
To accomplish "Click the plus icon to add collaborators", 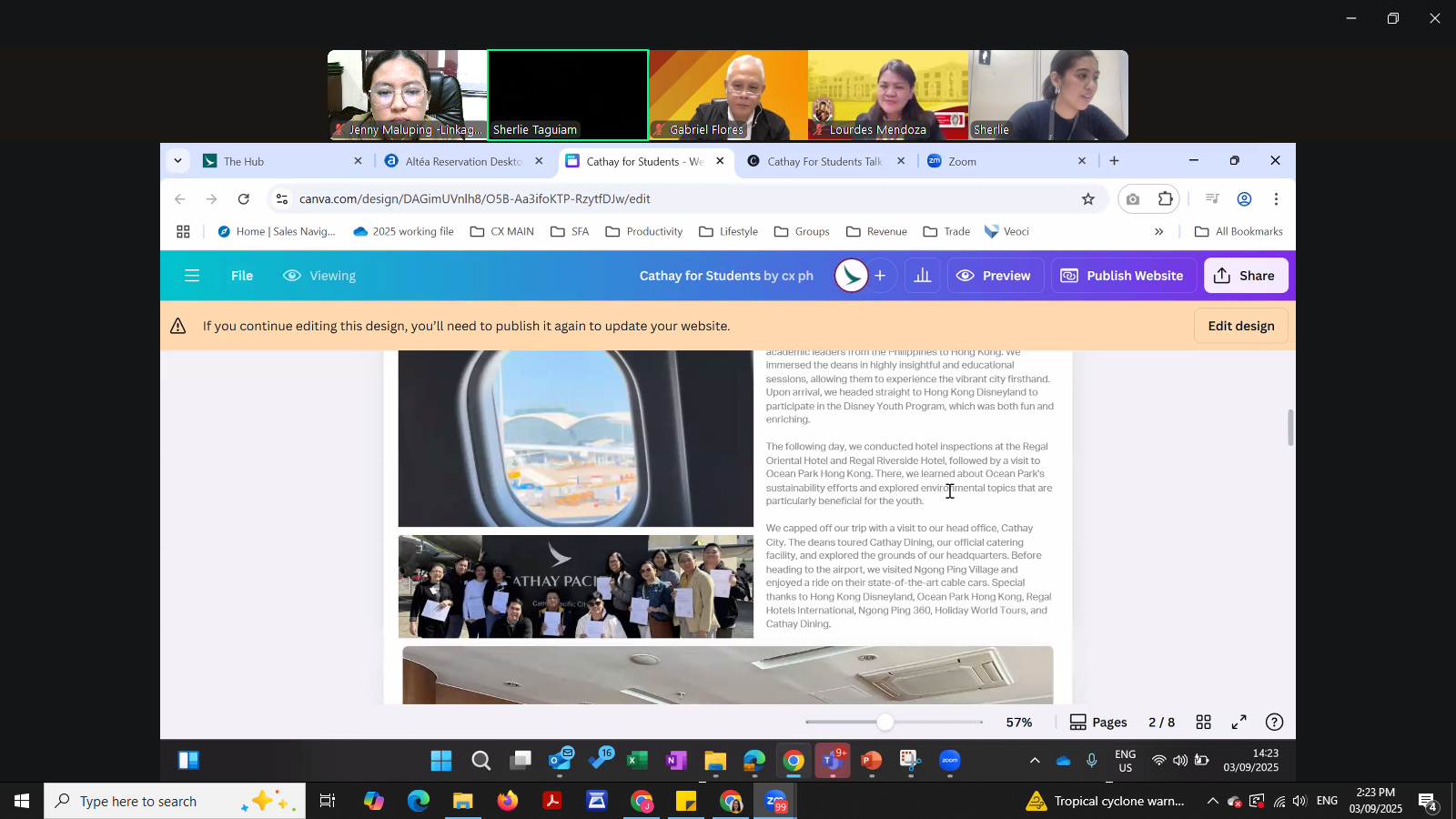I will tap(879, 276).
